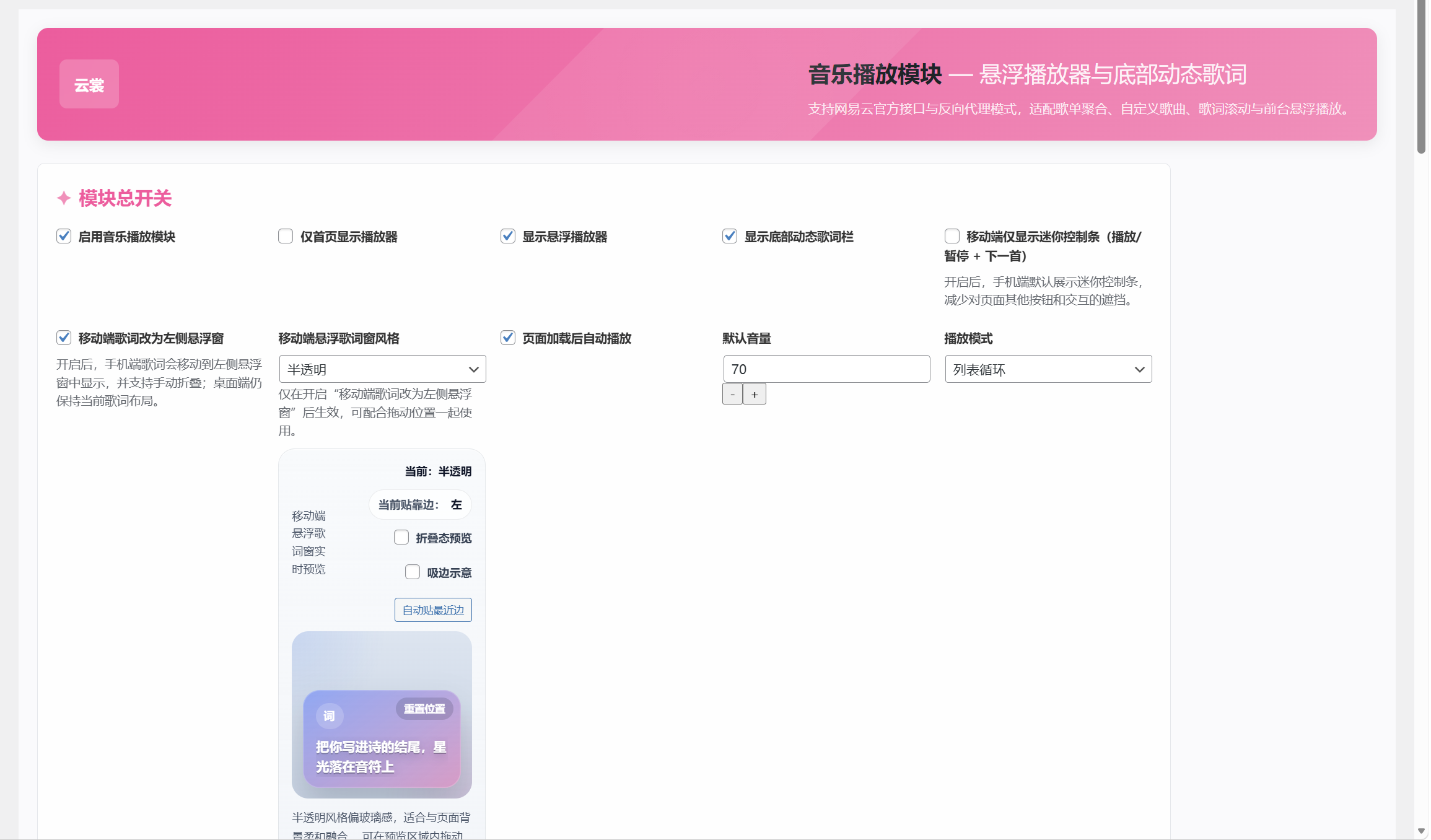Click the floating lyric preview card

point(382,739)
